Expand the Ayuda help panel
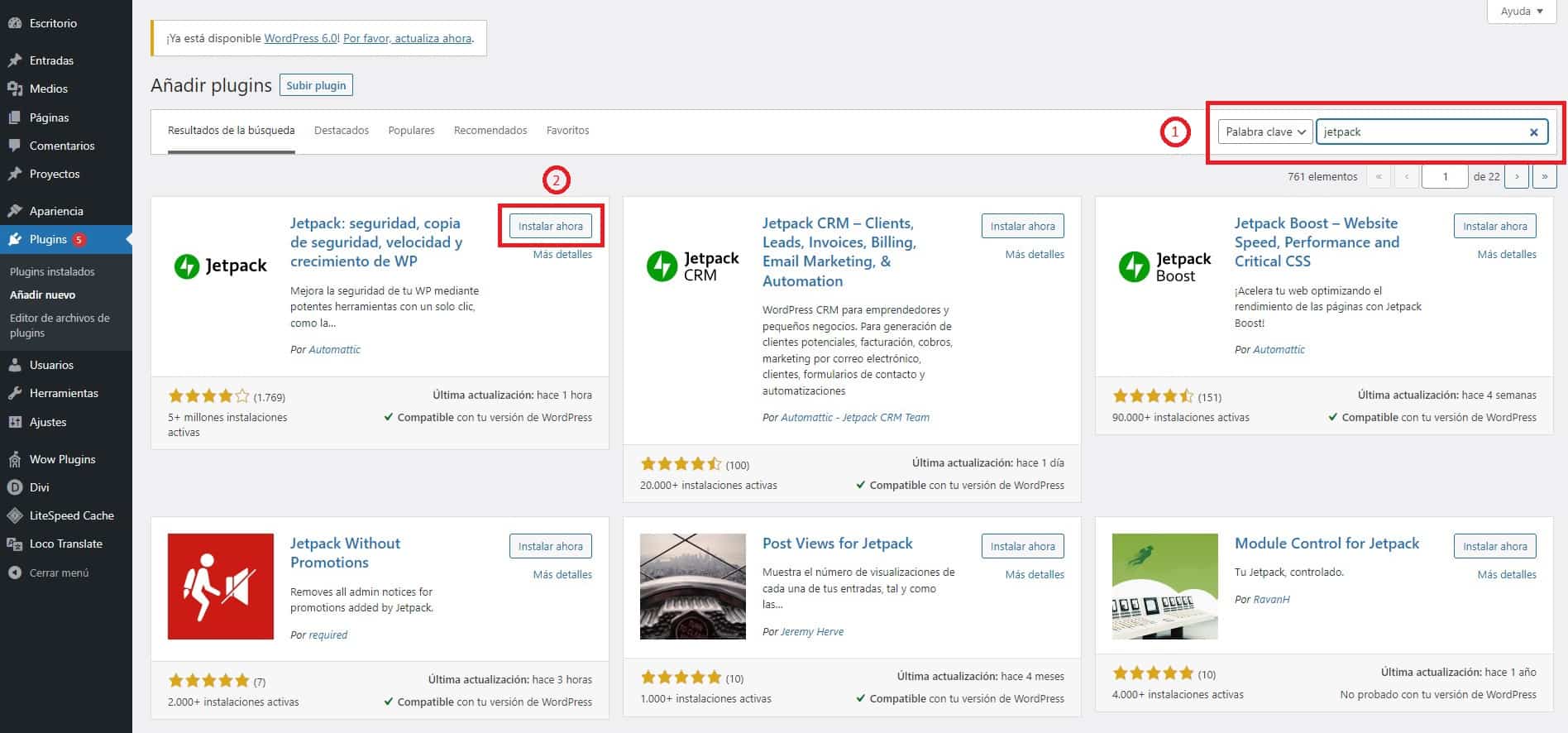This screenshot has height=733, width=1568. click(x=1522, y=12)
